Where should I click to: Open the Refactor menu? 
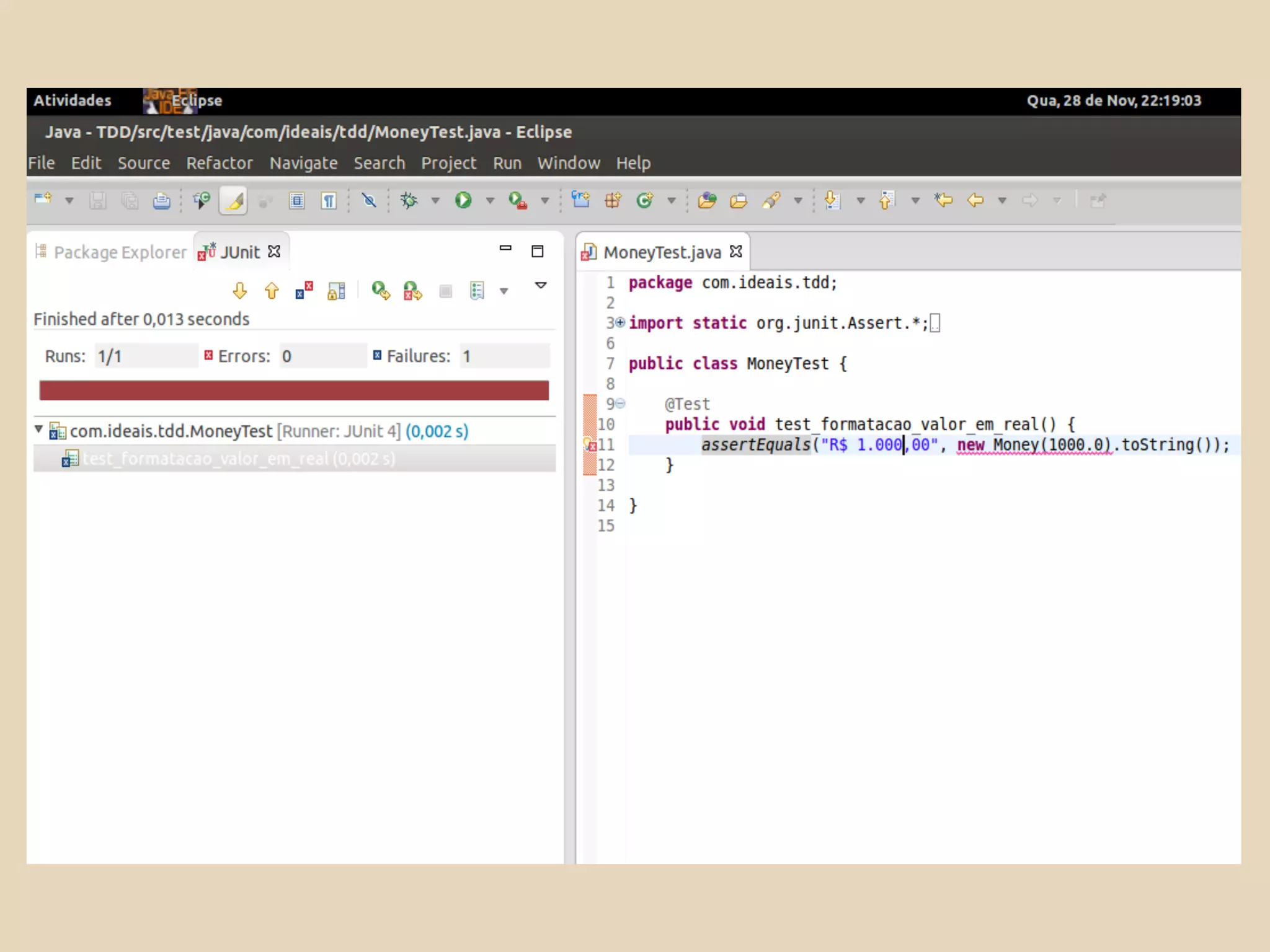tap(219, 163)
